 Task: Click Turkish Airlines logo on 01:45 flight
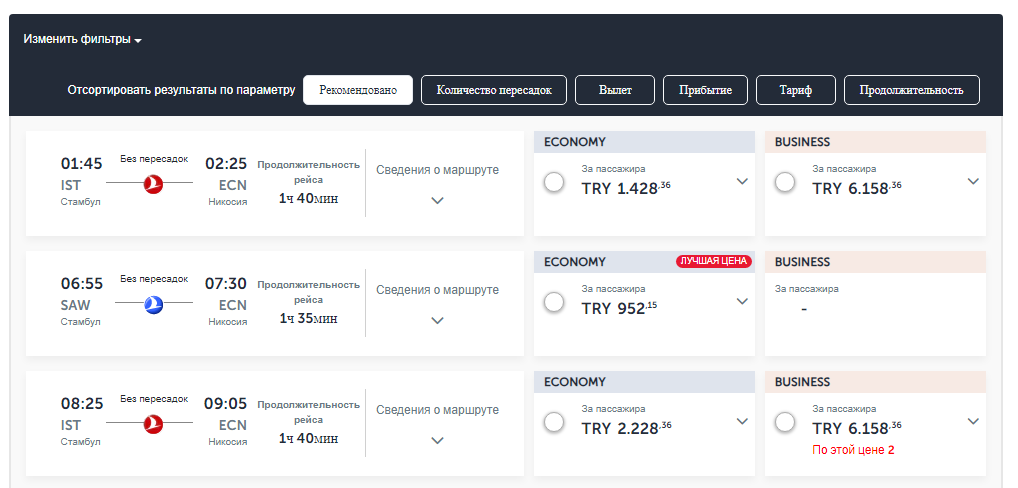click(x=153, y=184)
